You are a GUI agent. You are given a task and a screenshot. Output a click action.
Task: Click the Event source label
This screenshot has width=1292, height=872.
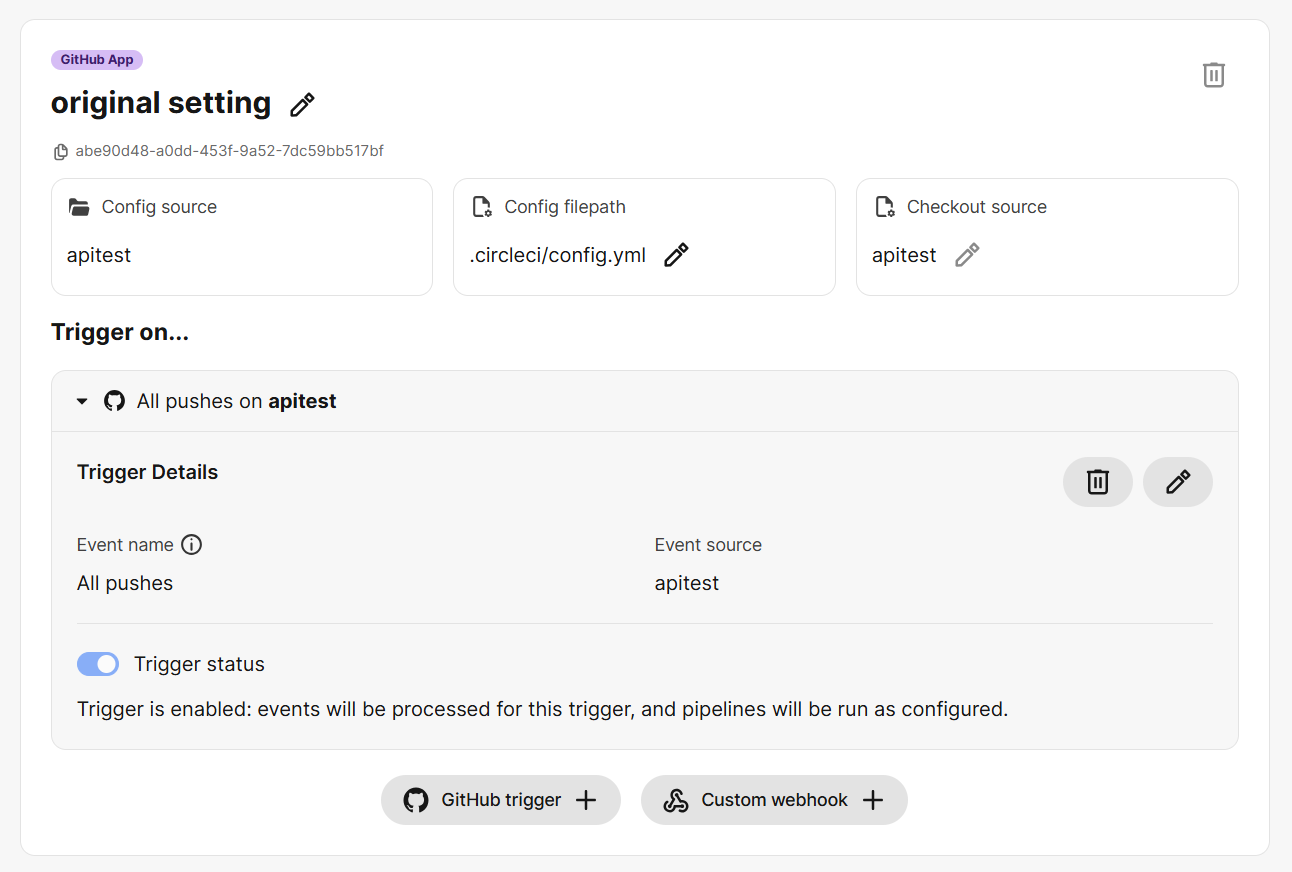click(708, 545)
